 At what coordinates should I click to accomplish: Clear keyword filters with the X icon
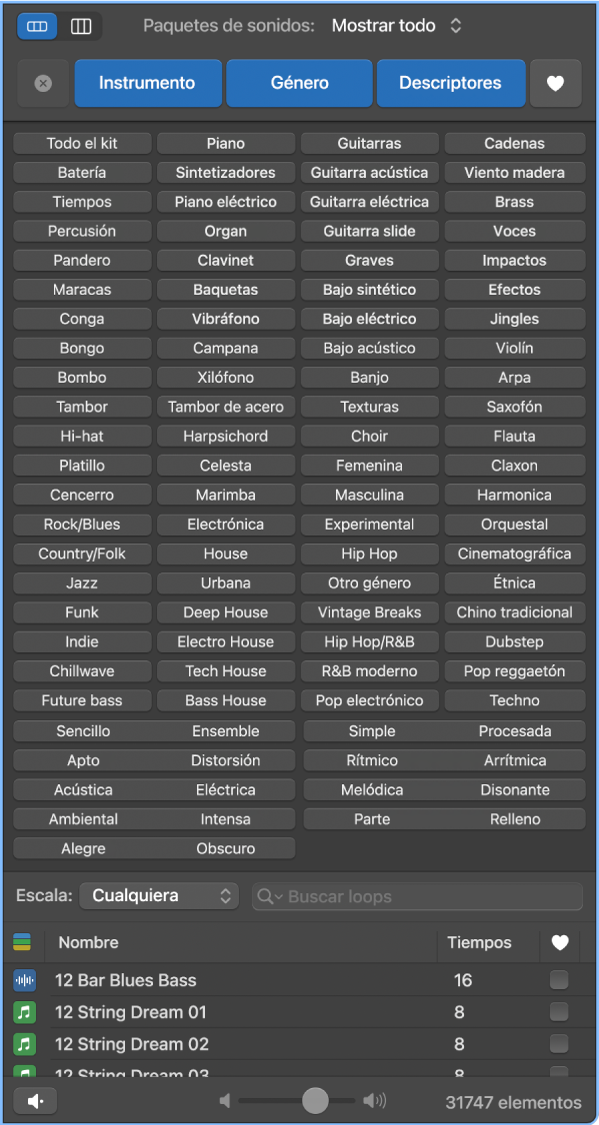43,84
